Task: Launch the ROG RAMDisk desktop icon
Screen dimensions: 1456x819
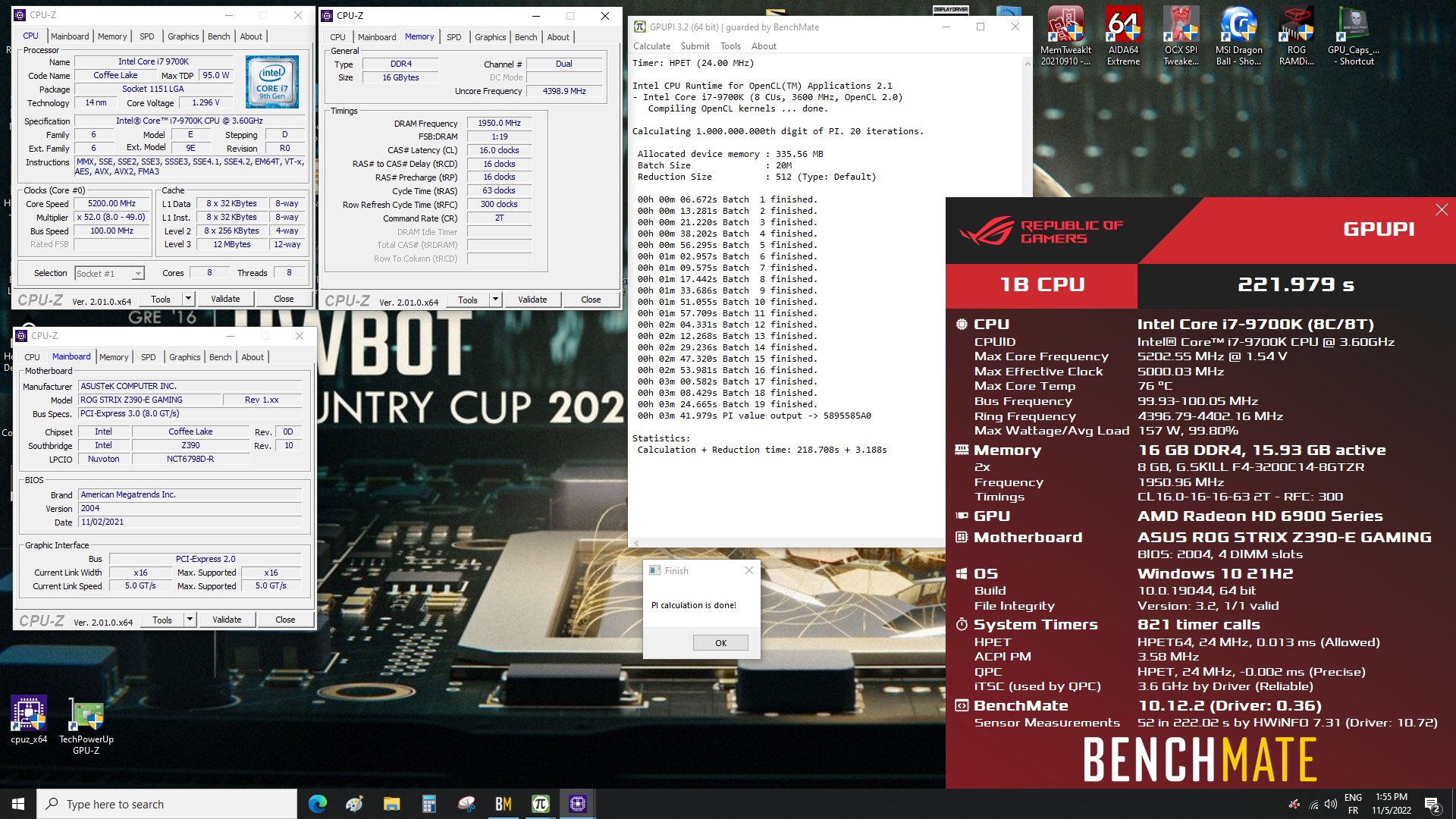Action: (x=1296, y=36)
